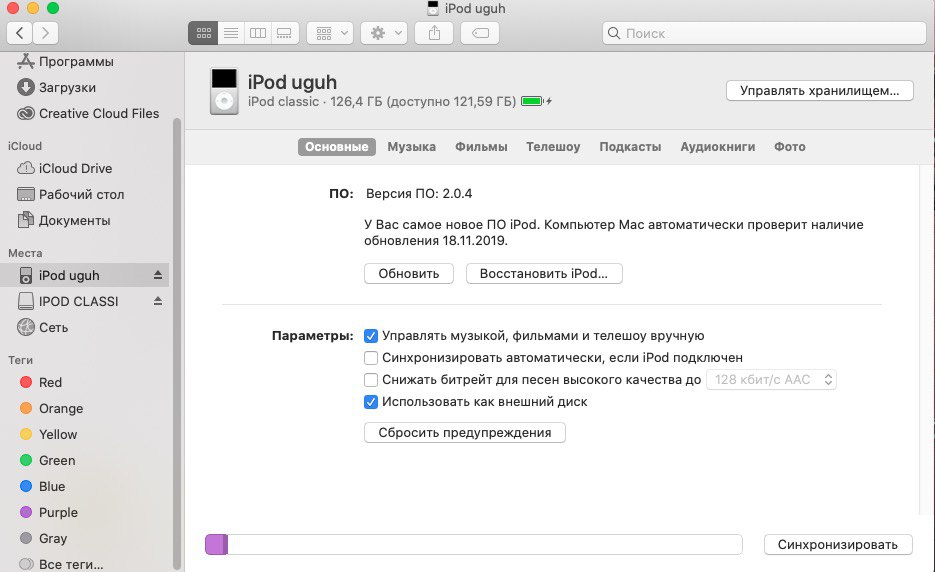Switch to the Аудиокниги tab

tap(717, 147)
